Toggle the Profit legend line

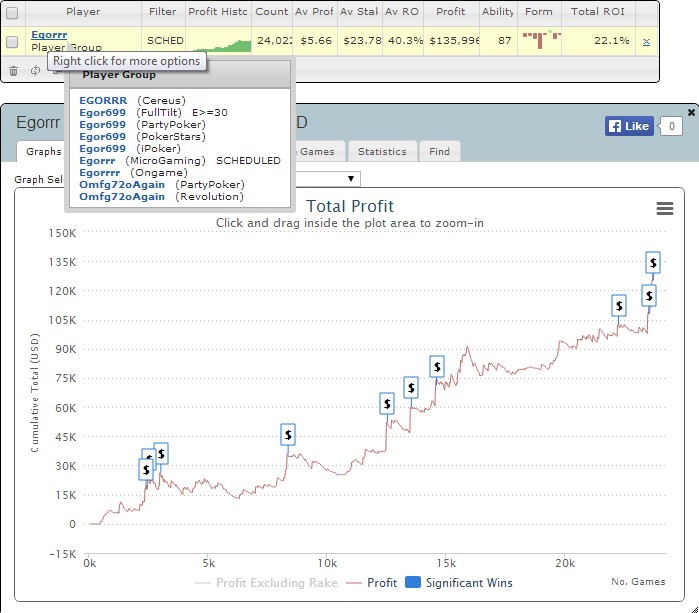(372, 583)
